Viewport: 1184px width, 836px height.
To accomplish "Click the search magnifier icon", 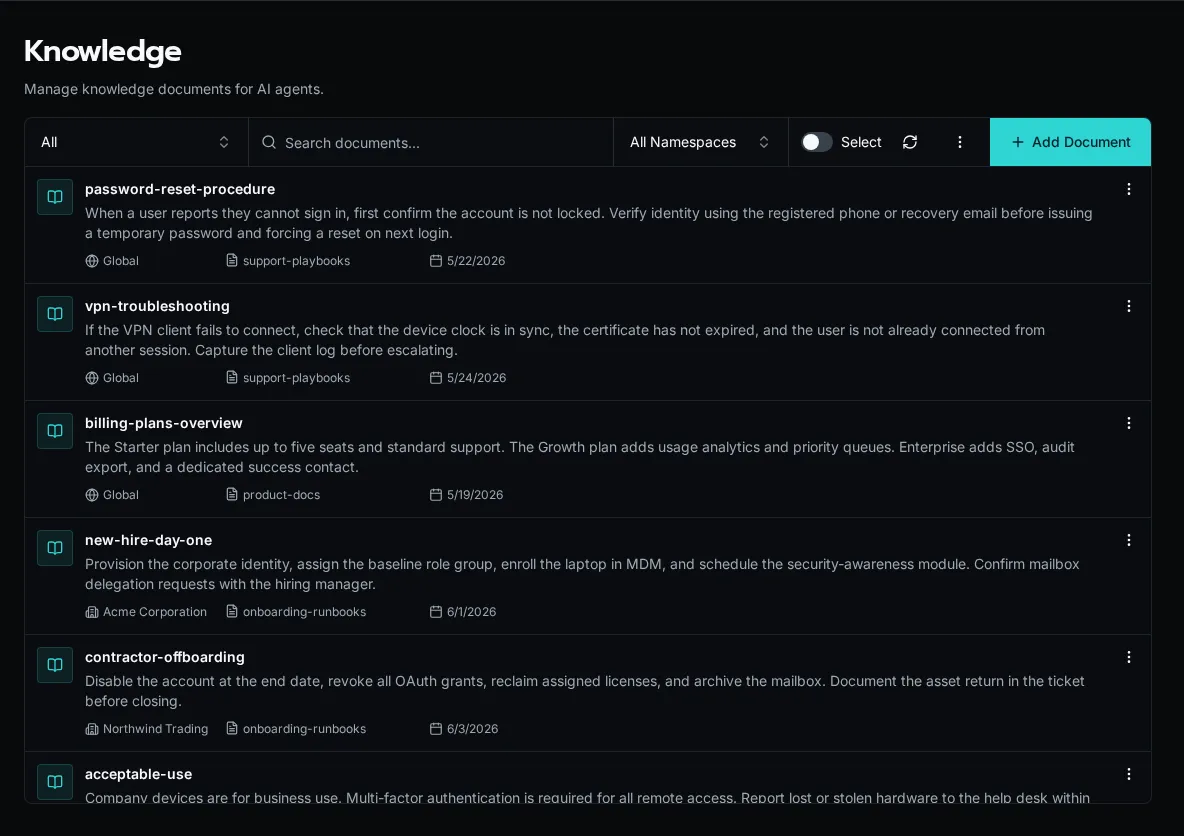I will pyautogui.click(x=269, y=142).
